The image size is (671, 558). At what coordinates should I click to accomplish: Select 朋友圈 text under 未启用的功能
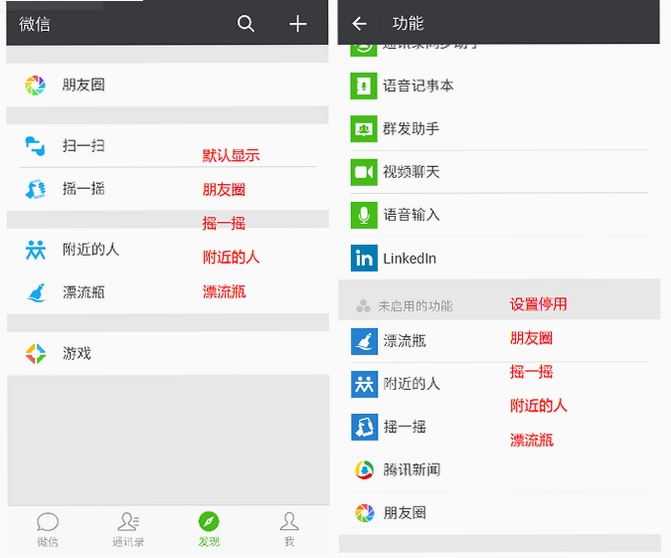[404, 513]
